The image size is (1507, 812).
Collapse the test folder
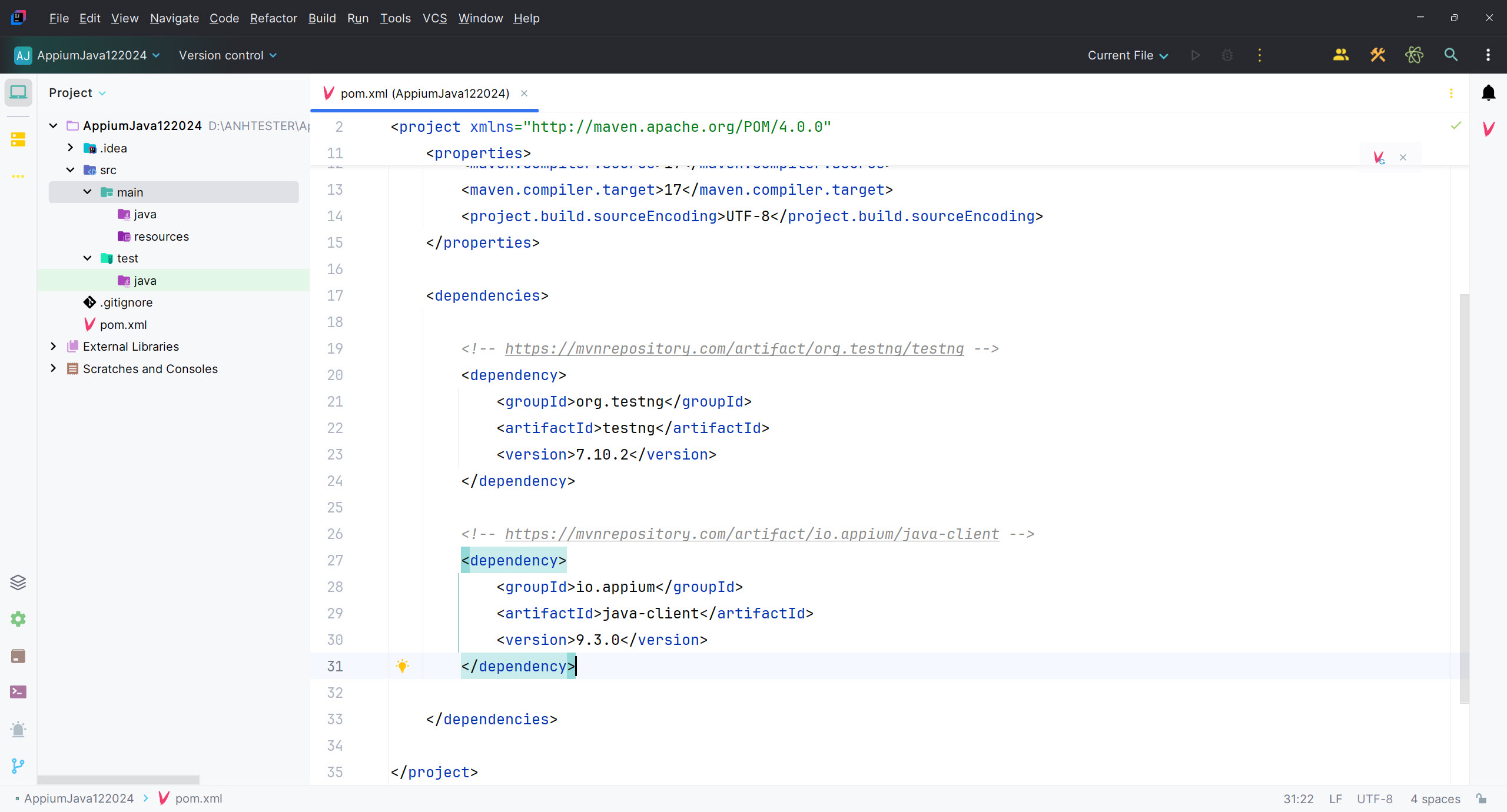(88, 258)
